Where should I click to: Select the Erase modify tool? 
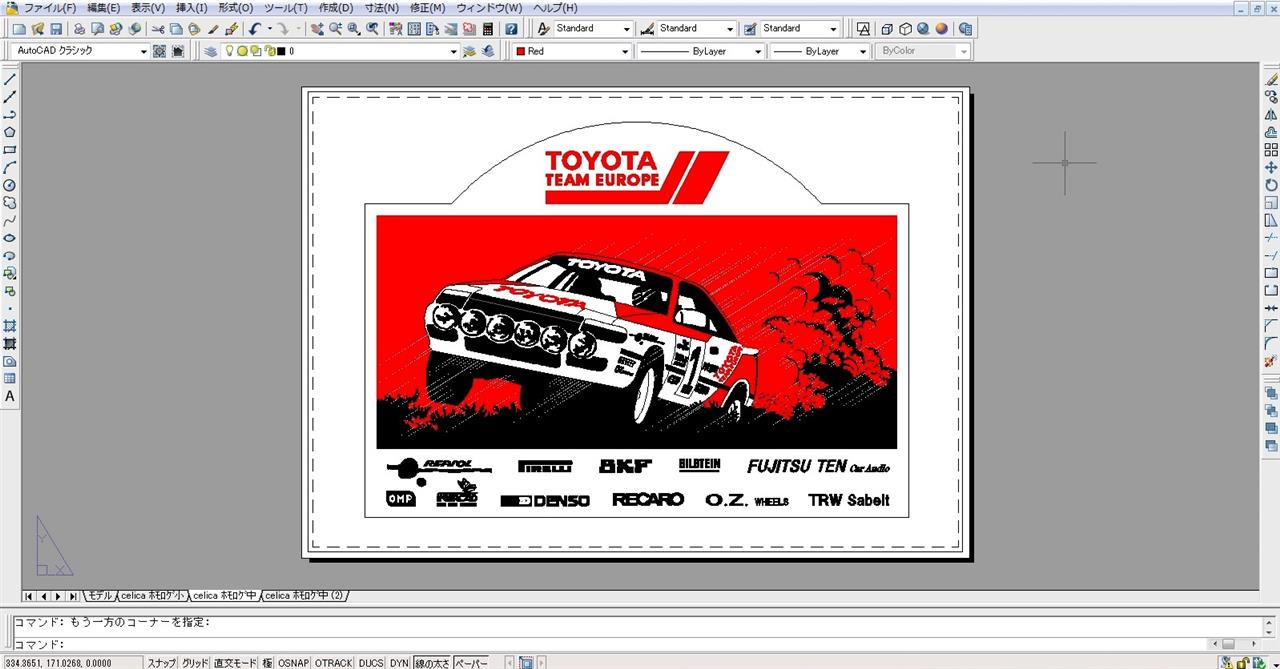[x=1271, y=79]
